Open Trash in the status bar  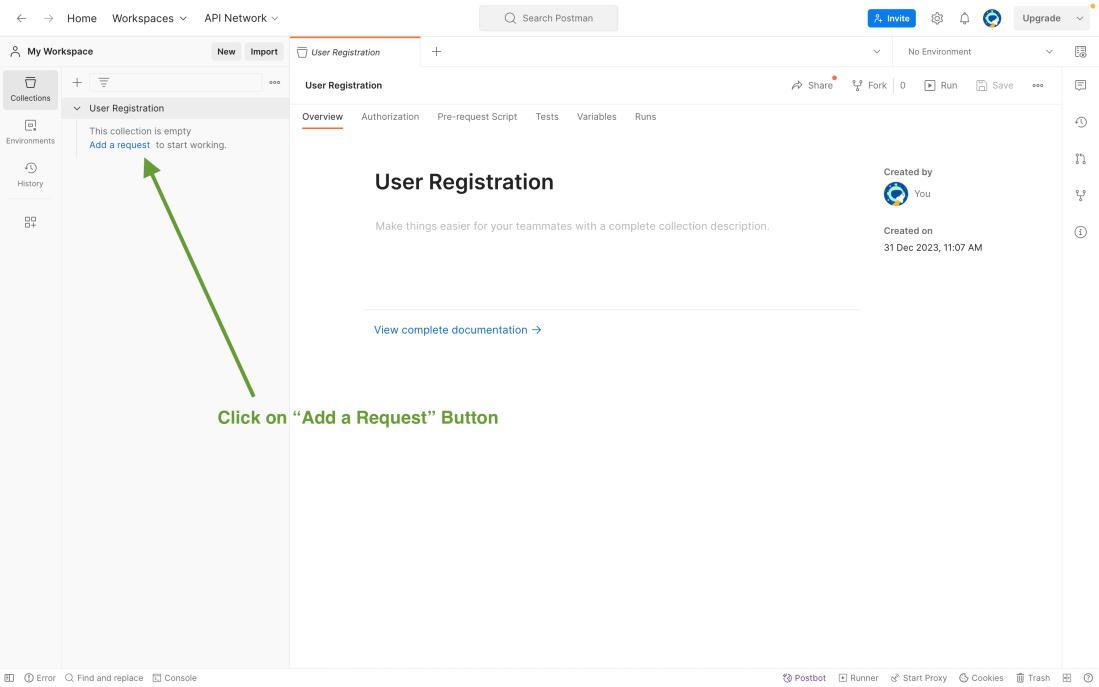[1033, 678]
